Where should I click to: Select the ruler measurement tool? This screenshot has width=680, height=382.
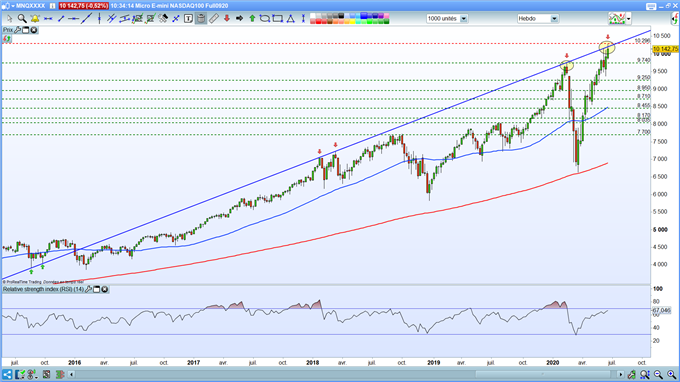pyautogui.click(x=214, y=19)
